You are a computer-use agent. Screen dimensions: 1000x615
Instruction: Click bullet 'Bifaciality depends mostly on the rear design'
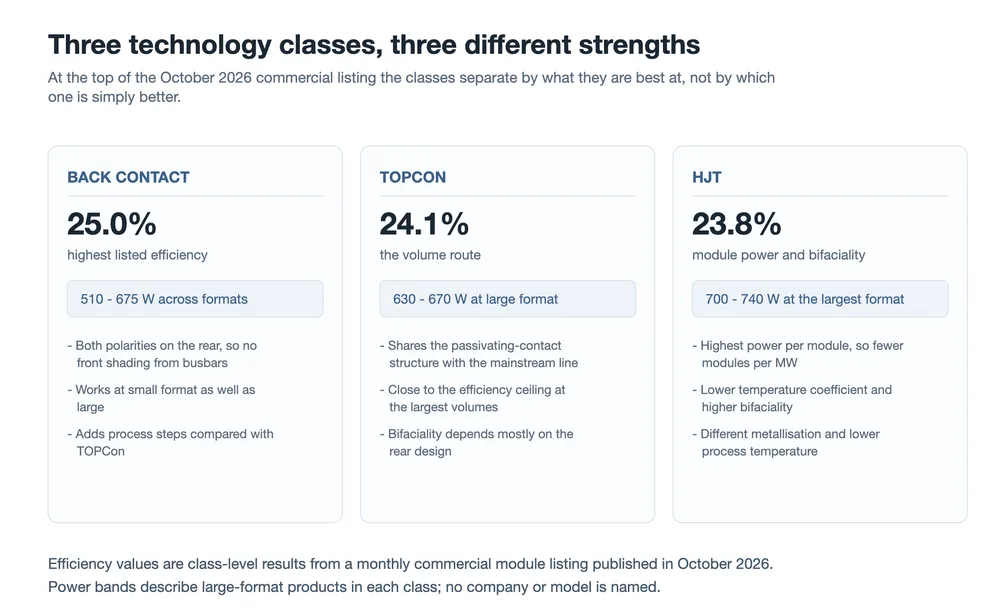tap(476, 442)
